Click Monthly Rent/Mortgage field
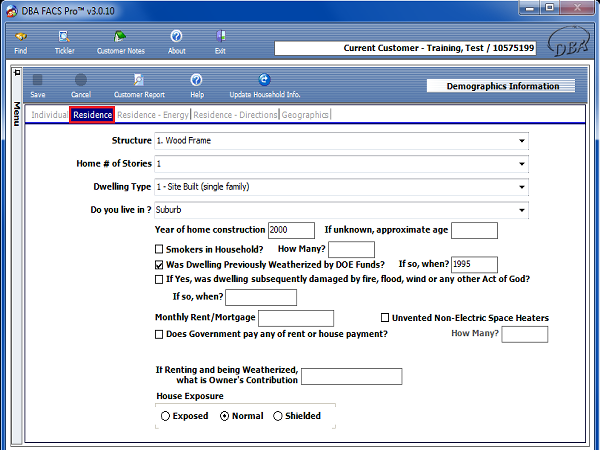 click(x=296, y=318)
